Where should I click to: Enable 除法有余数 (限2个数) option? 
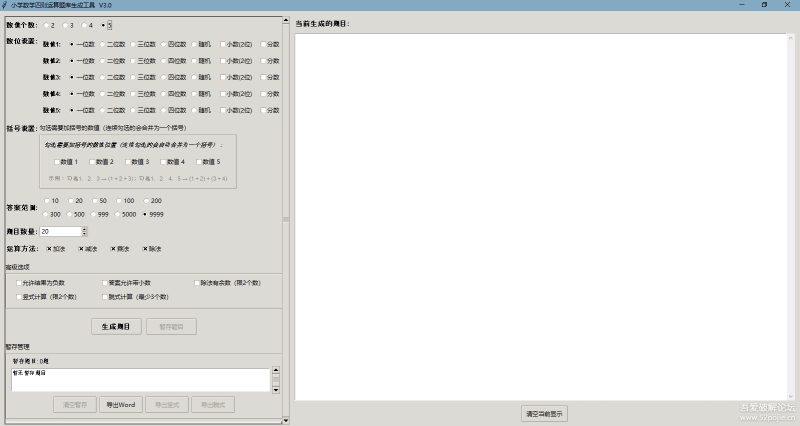[228, 283]
